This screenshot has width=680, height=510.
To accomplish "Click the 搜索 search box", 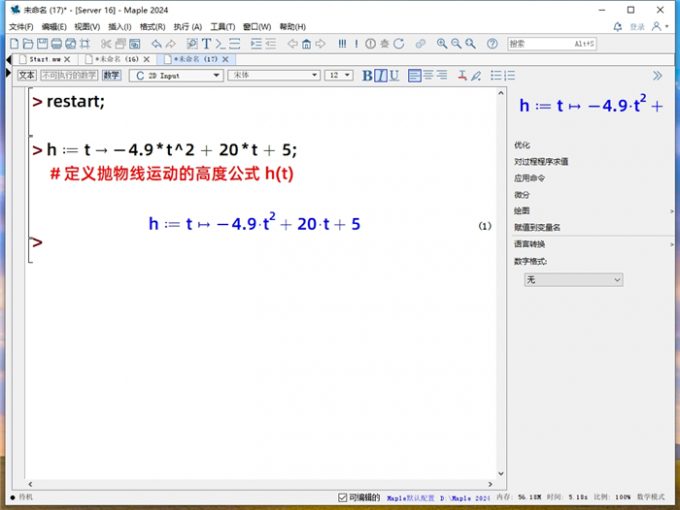I will pyautogui.click(x=550, y=44).
